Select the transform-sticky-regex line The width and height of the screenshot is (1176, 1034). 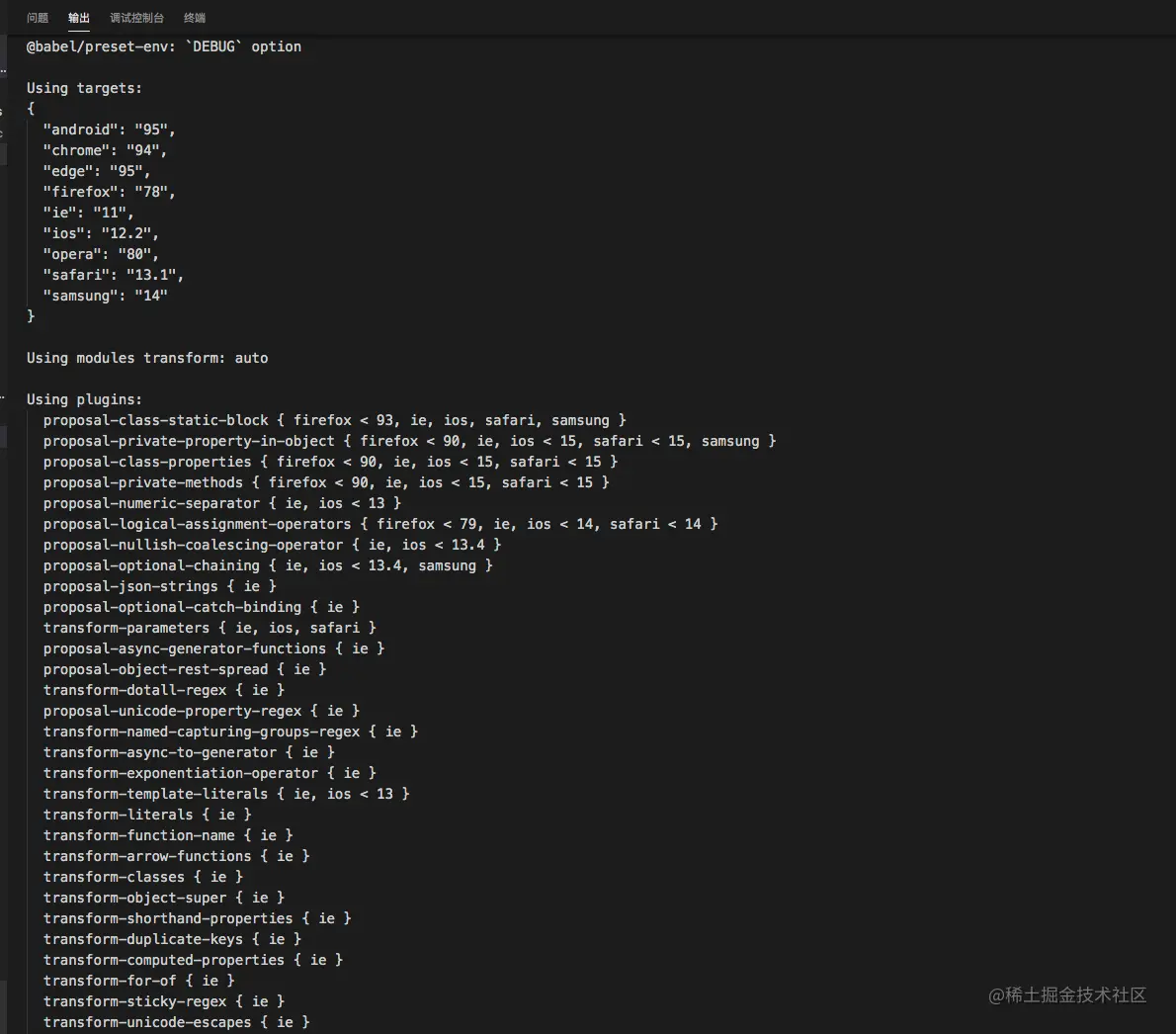pyautogui.click(x=164, y=1001)
